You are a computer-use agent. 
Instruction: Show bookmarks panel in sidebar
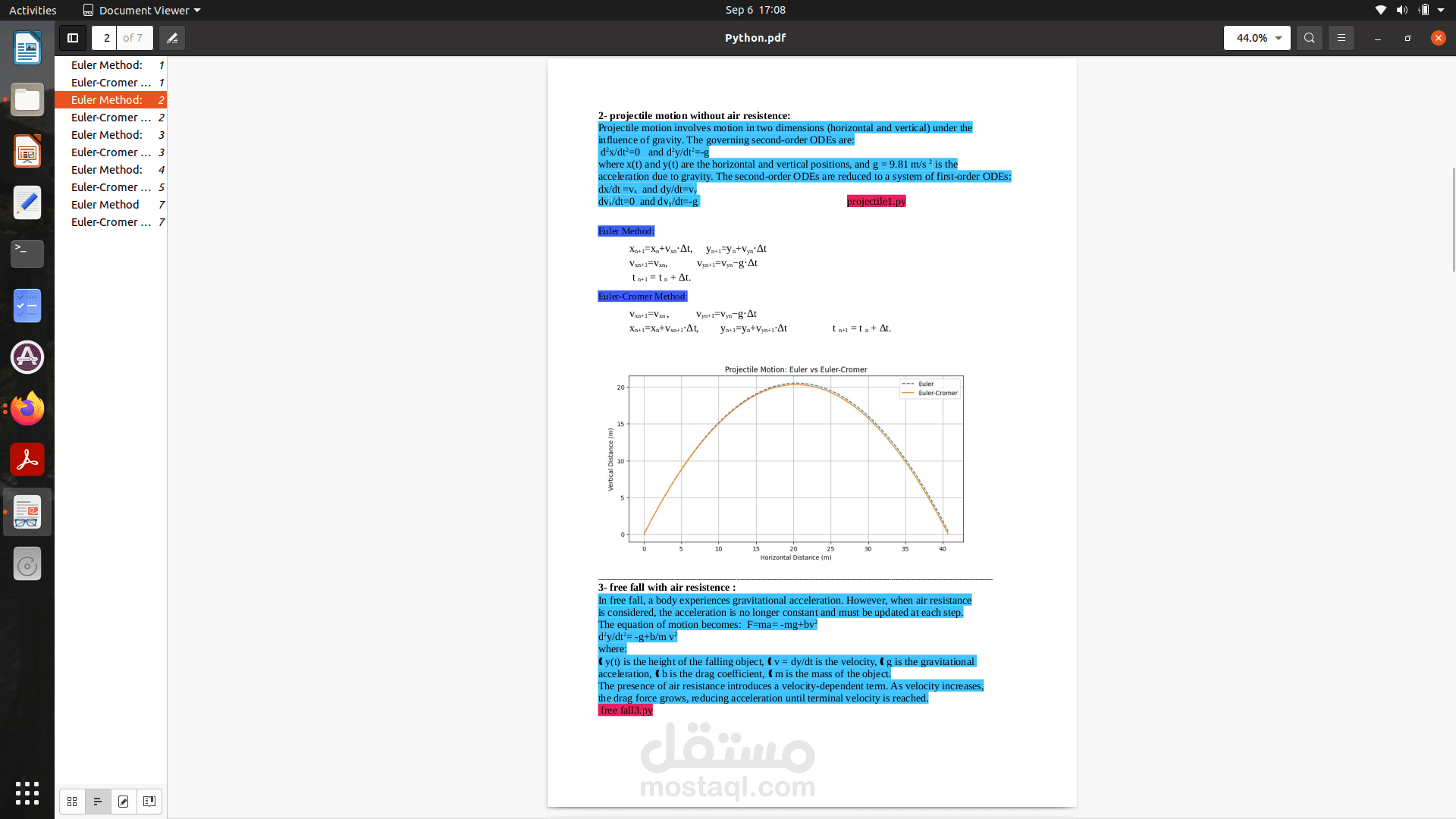click(x=149, y=802)
